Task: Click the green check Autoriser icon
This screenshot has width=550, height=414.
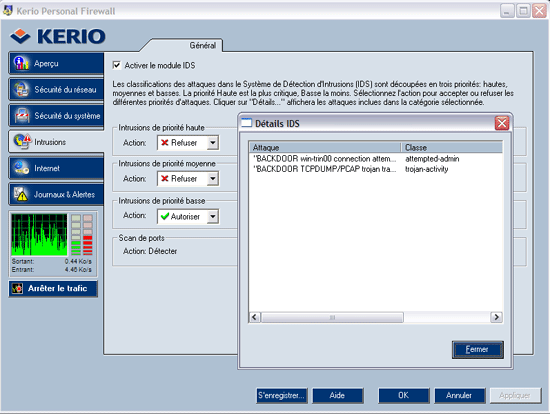Action: tap(165, 216)
